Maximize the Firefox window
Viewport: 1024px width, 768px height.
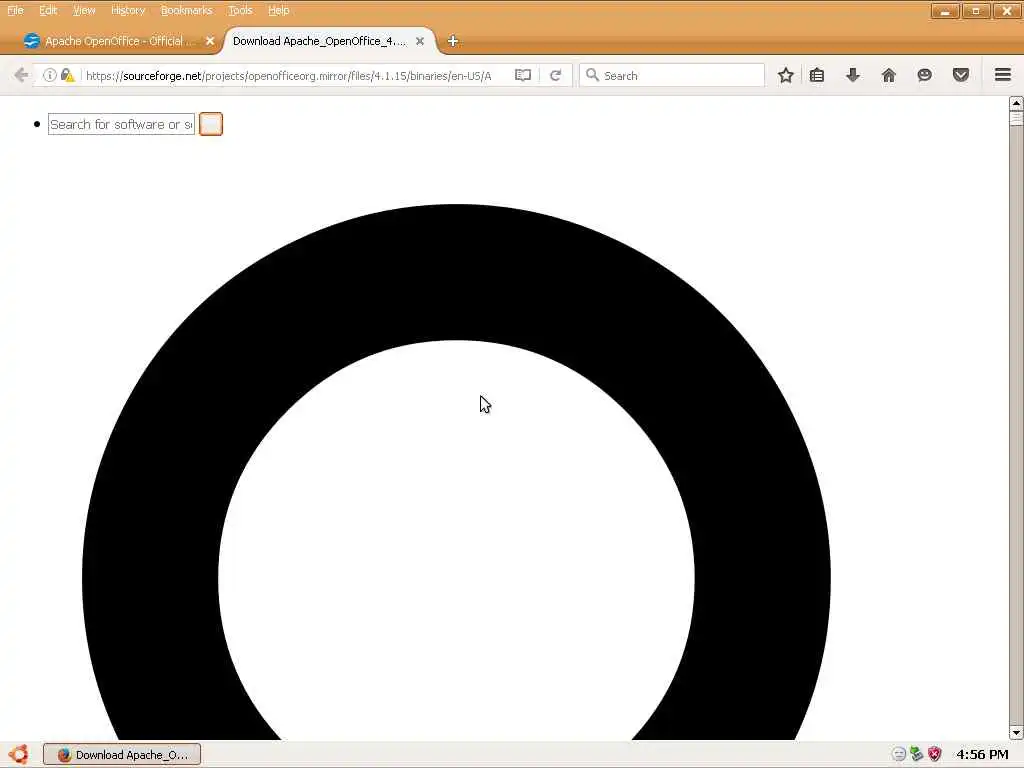point(976,11)
